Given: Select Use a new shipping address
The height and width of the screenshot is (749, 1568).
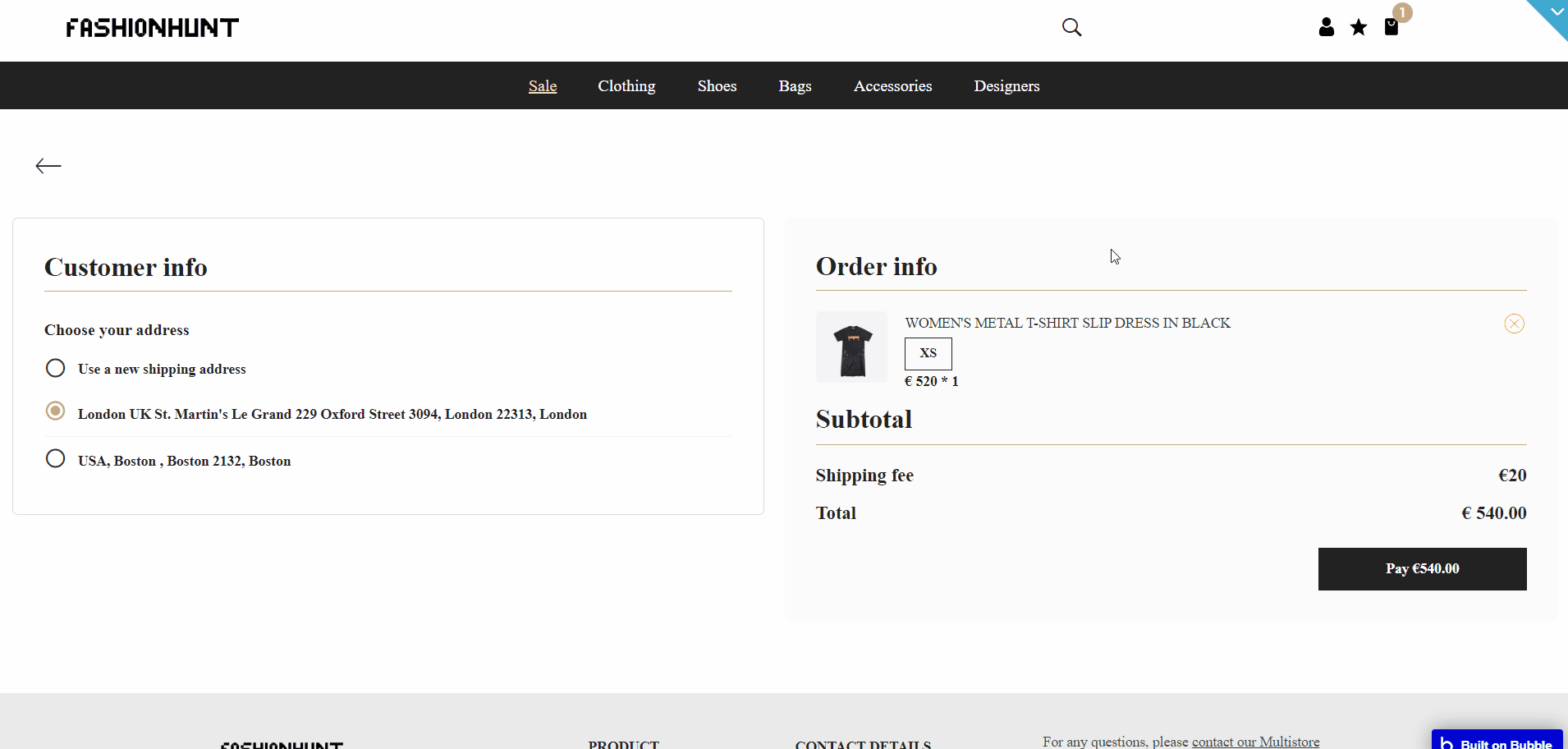Looking at the screenshot, I should 56,368.
